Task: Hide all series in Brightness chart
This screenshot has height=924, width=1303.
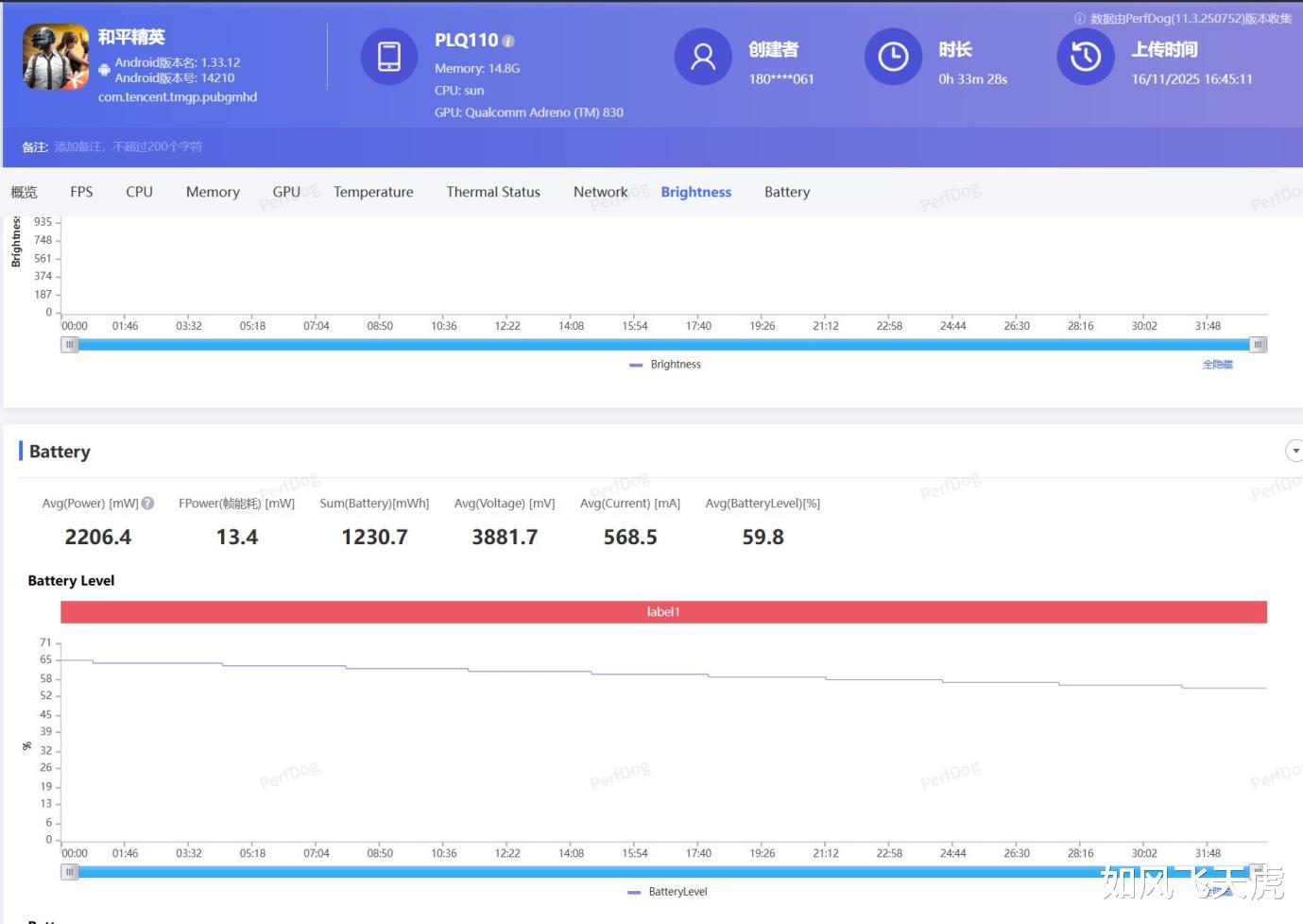Action: (1217, 365)
